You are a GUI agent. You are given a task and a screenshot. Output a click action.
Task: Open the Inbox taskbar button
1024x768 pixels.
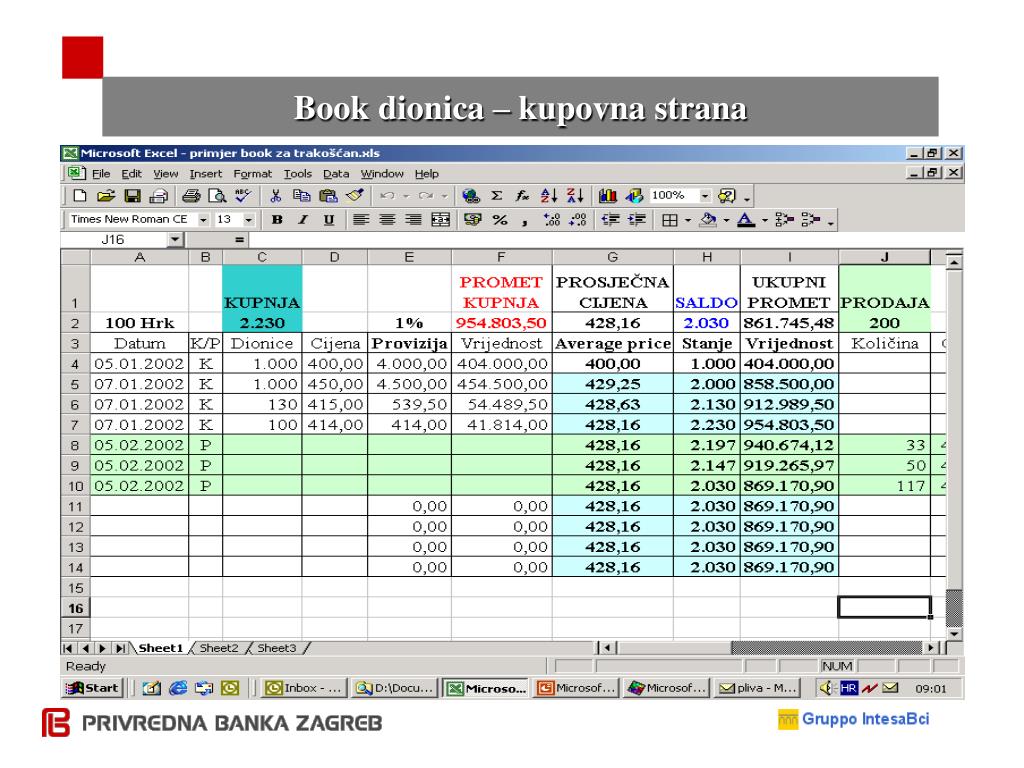304,688
